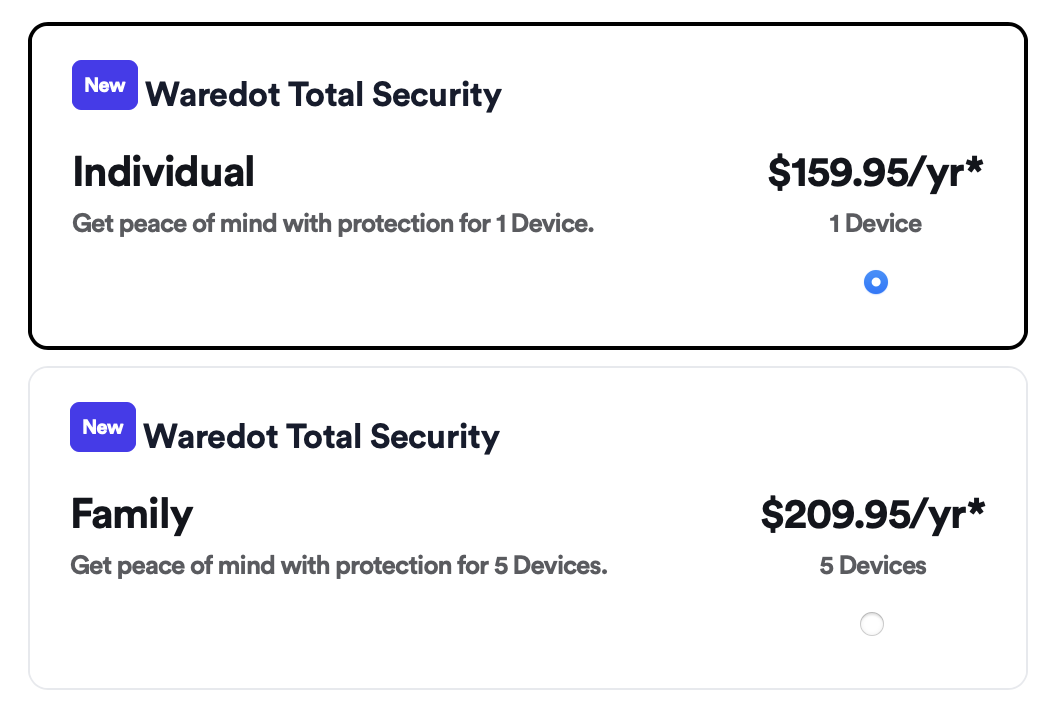Viewport: 1052px width, 706px height.
Task: Click the New badge on the Family plan
Action: coord(102,427)
